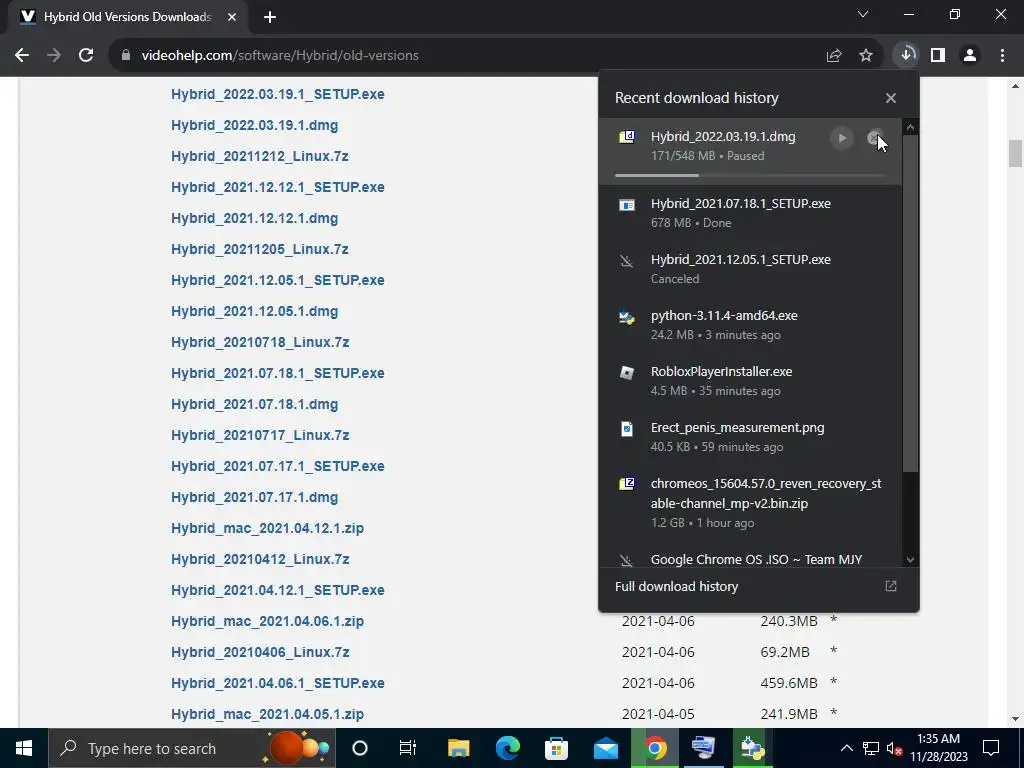
Task: Open the Chrome profile icon
Action: 970,56
